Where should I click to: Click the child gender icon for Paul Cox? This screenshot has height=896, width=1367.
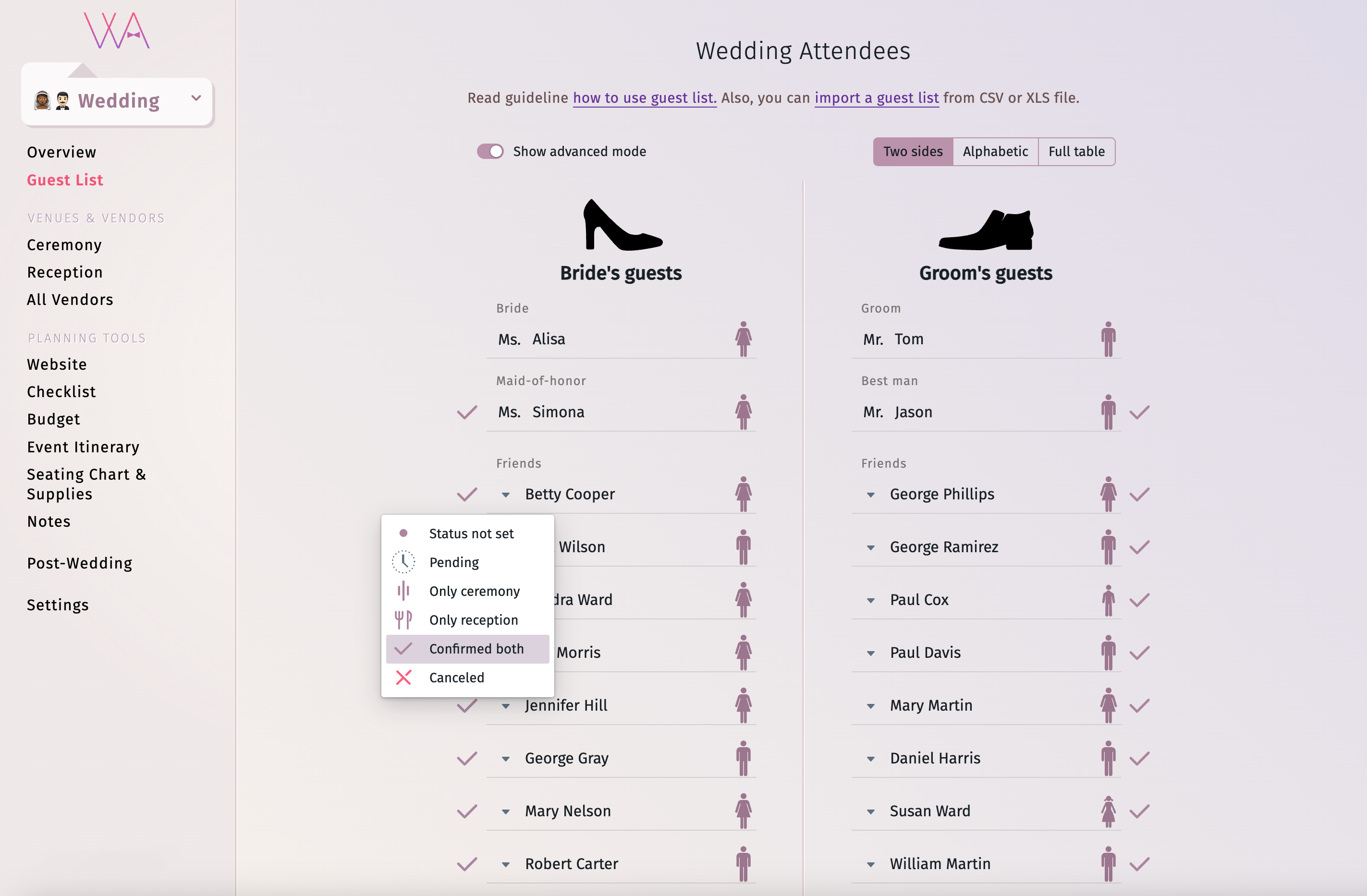pos(1108,600)
